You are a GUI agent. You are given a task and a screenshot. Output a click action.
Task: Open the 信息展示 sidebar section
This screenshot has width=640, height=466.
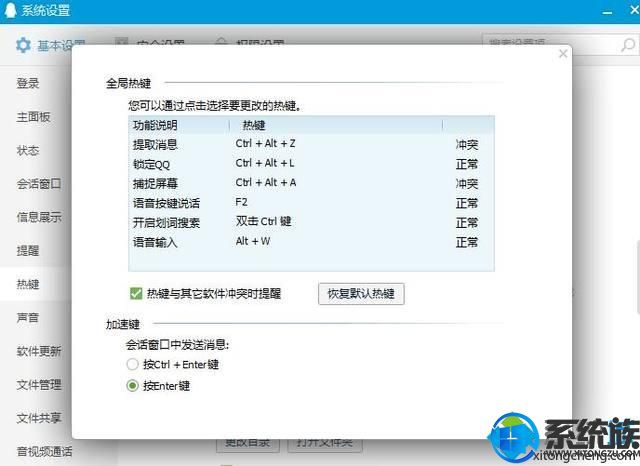[x=39, y=217]
